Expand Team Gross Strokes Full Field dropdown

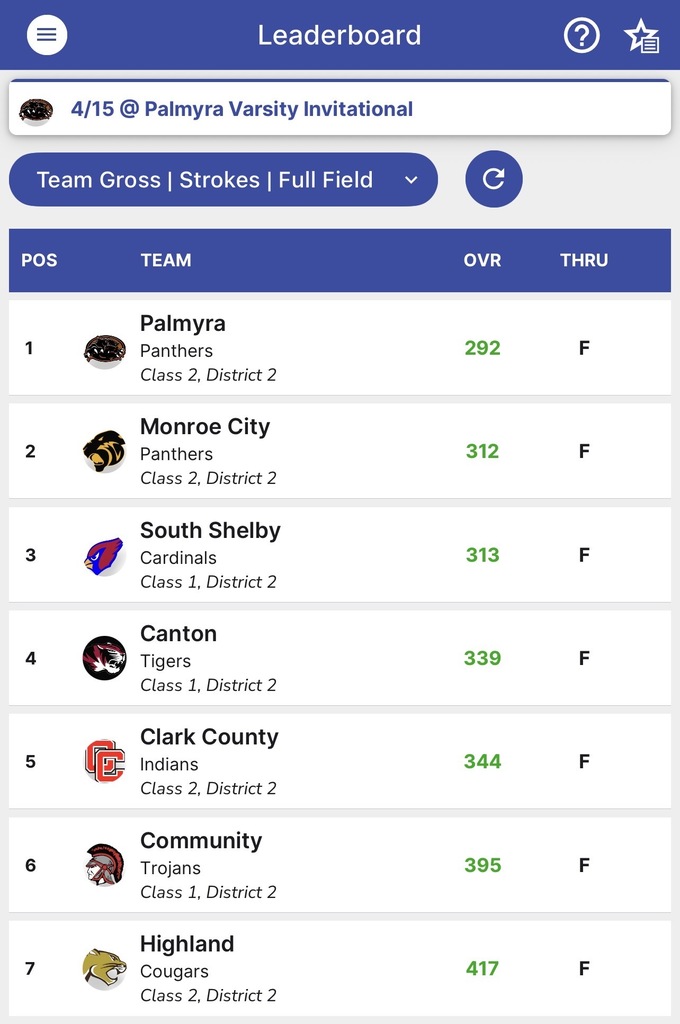[223, 180]
